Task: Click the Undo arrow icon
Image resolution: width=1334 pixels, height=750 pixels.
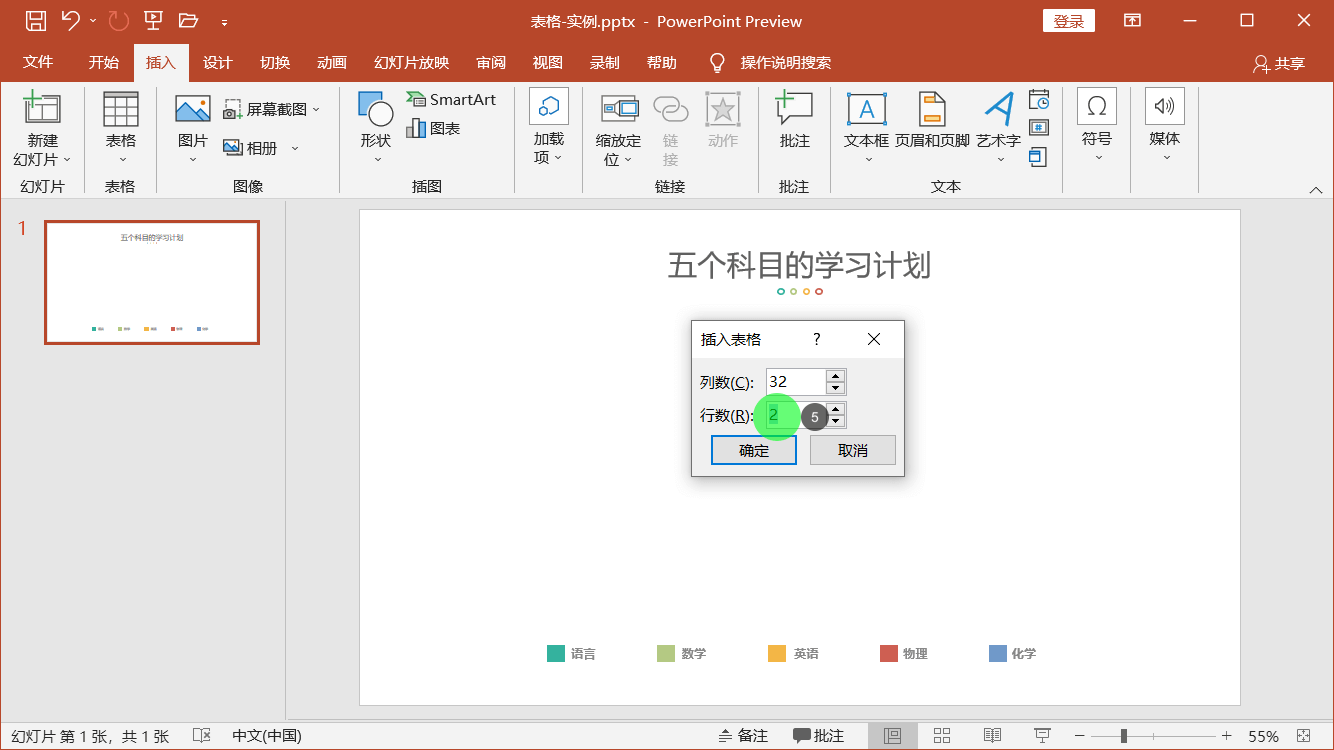Action: coord(70,20)
